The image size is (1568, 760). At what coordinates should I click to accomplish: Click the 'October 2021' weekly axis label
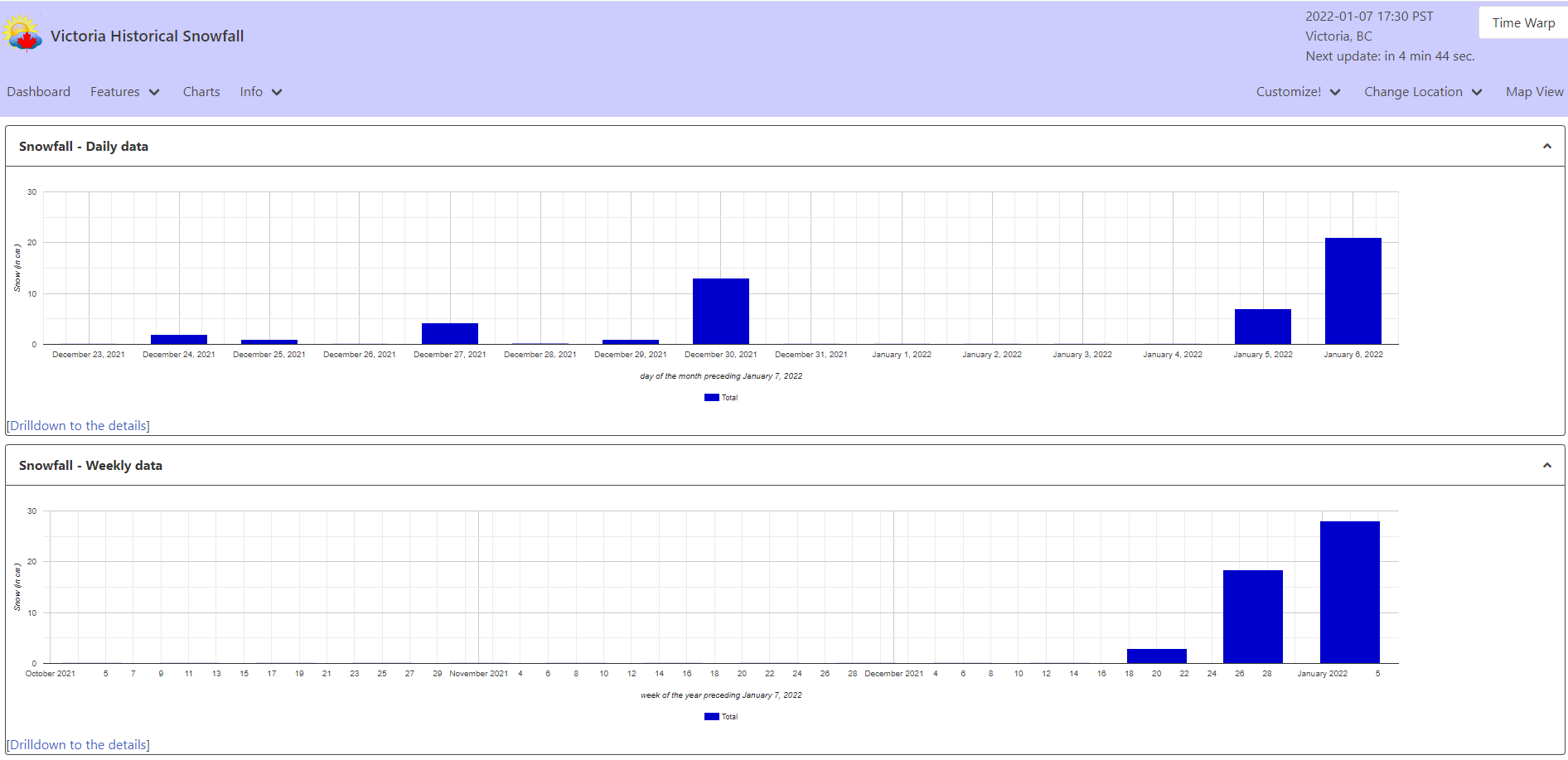click(51, 674)
